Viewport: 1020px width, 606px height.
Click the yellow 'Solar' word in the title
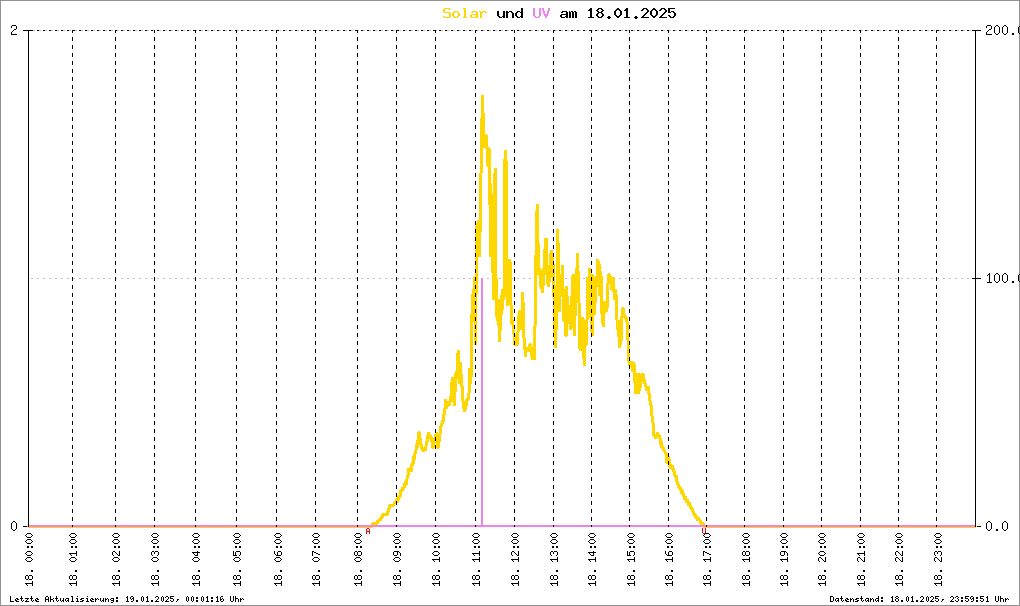click(x=464, y=14)
